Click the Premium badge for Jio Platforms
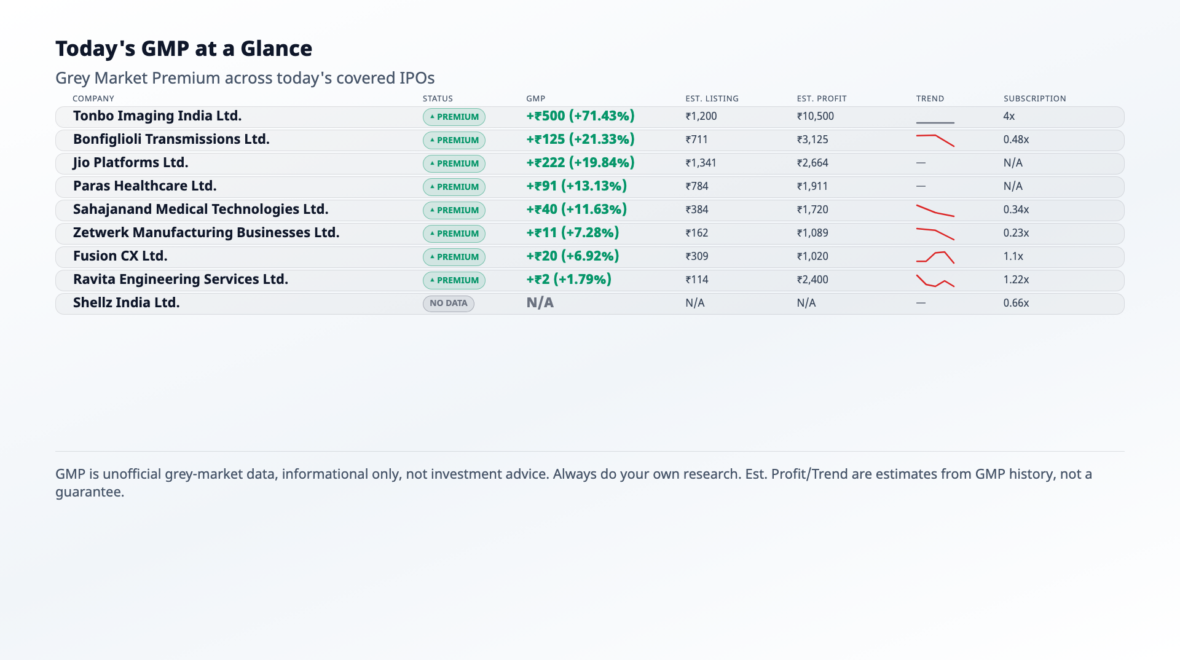Image resolution: width=1180 pixels, height=660 pixels. [454, 163]
